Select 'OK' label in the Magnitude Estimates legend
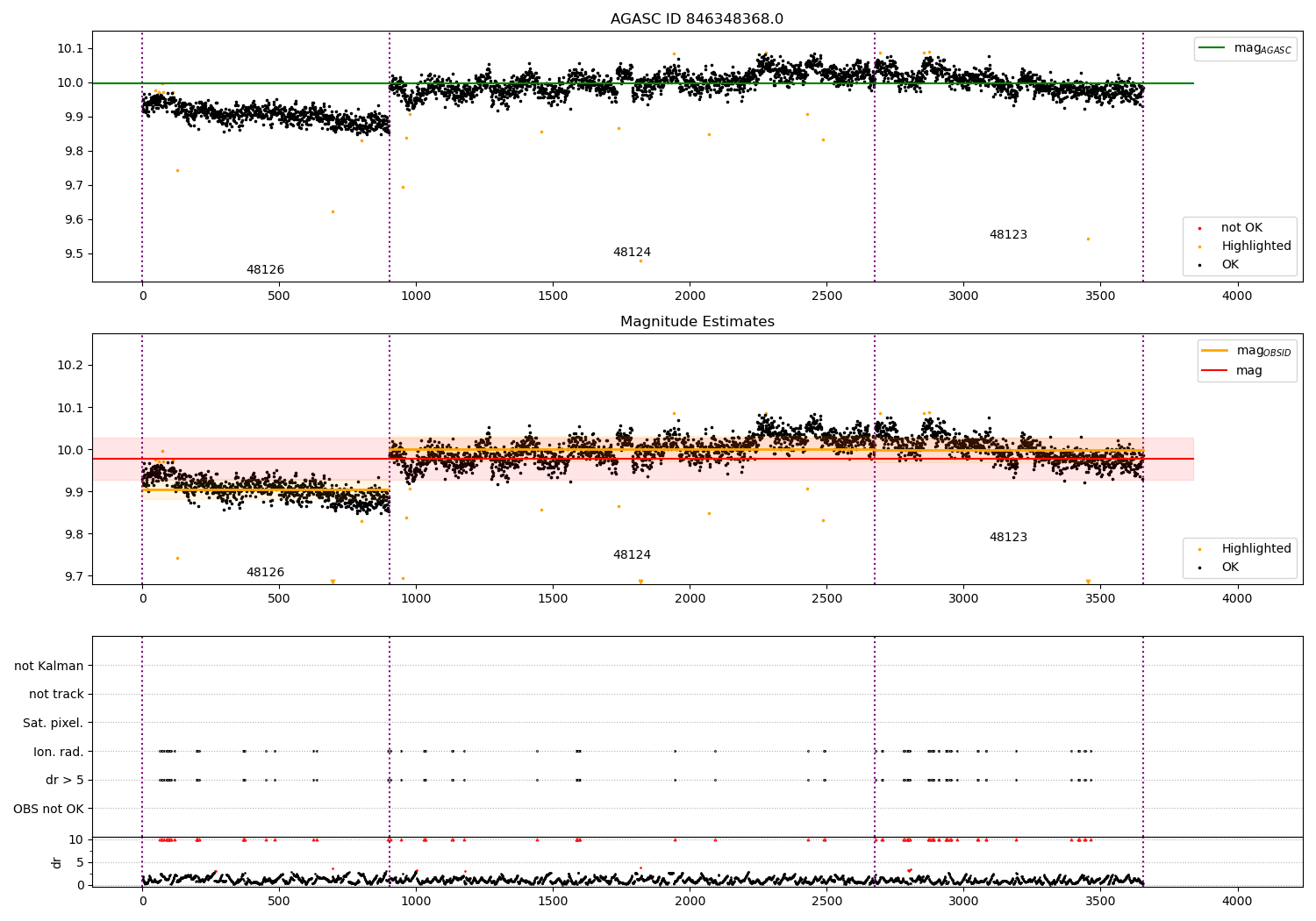The width and height of the screenshot is (1316, 921). pos(1230,568)
